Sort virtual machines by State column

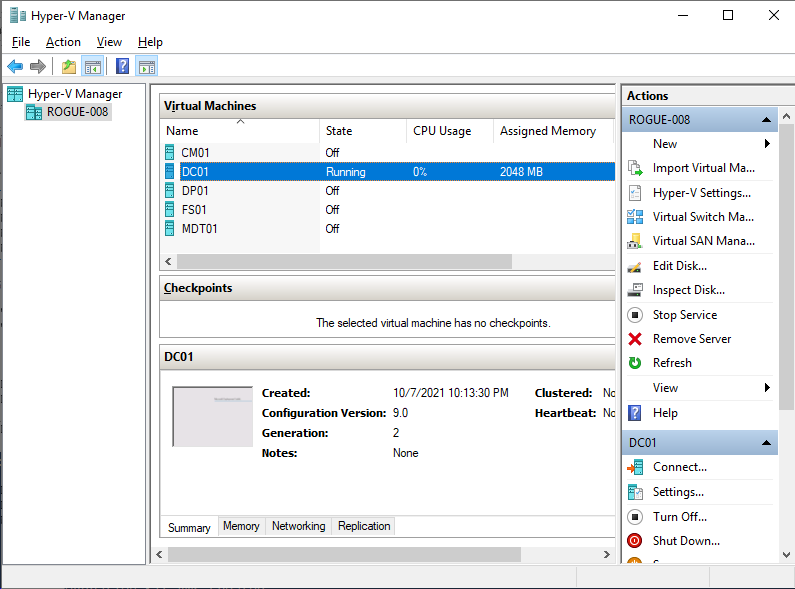(363, 131)
